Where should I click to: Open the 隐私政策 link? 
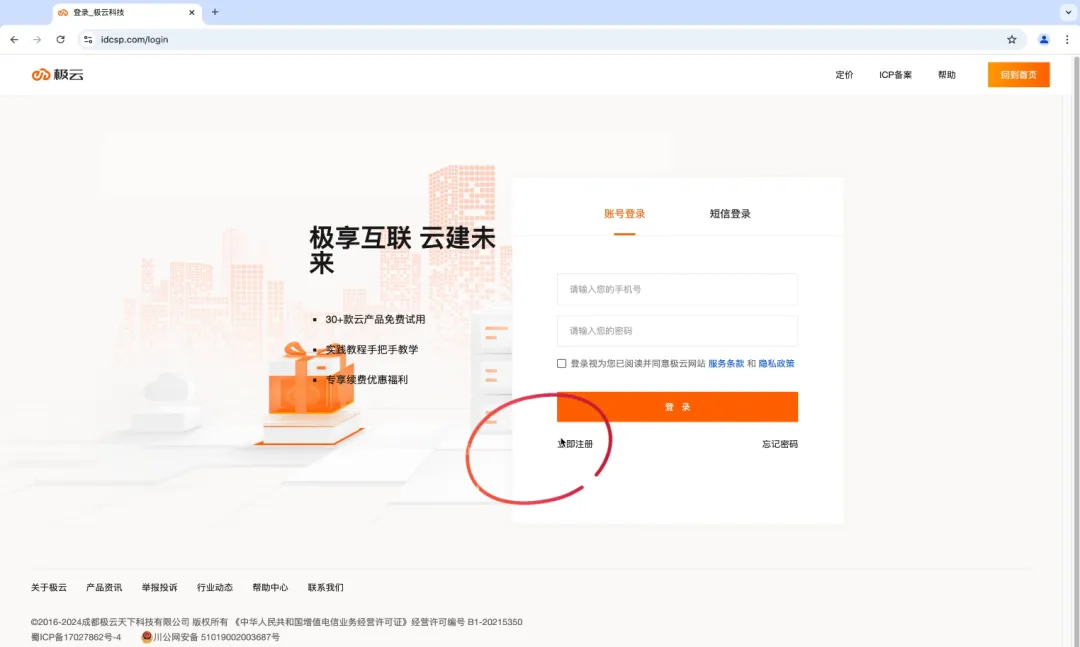tap(776, 363)
